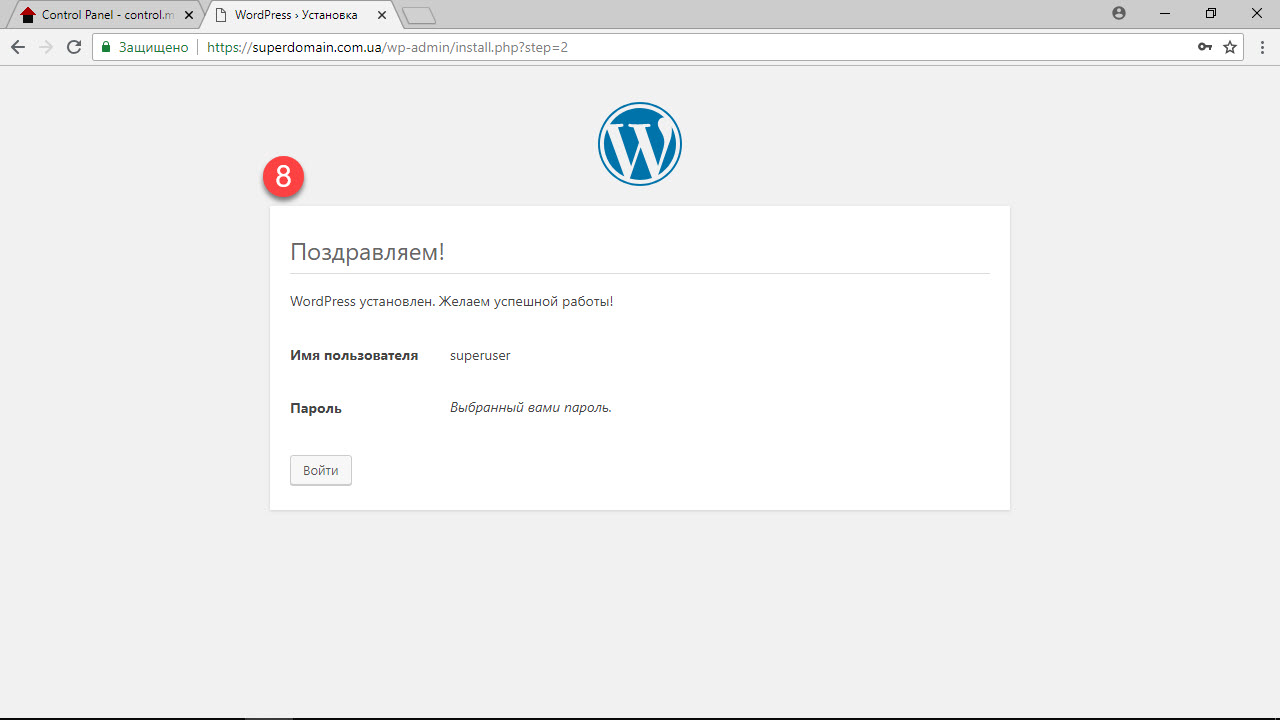
Task: Go back with browser back arrow
Action: (x=18, y=47)
